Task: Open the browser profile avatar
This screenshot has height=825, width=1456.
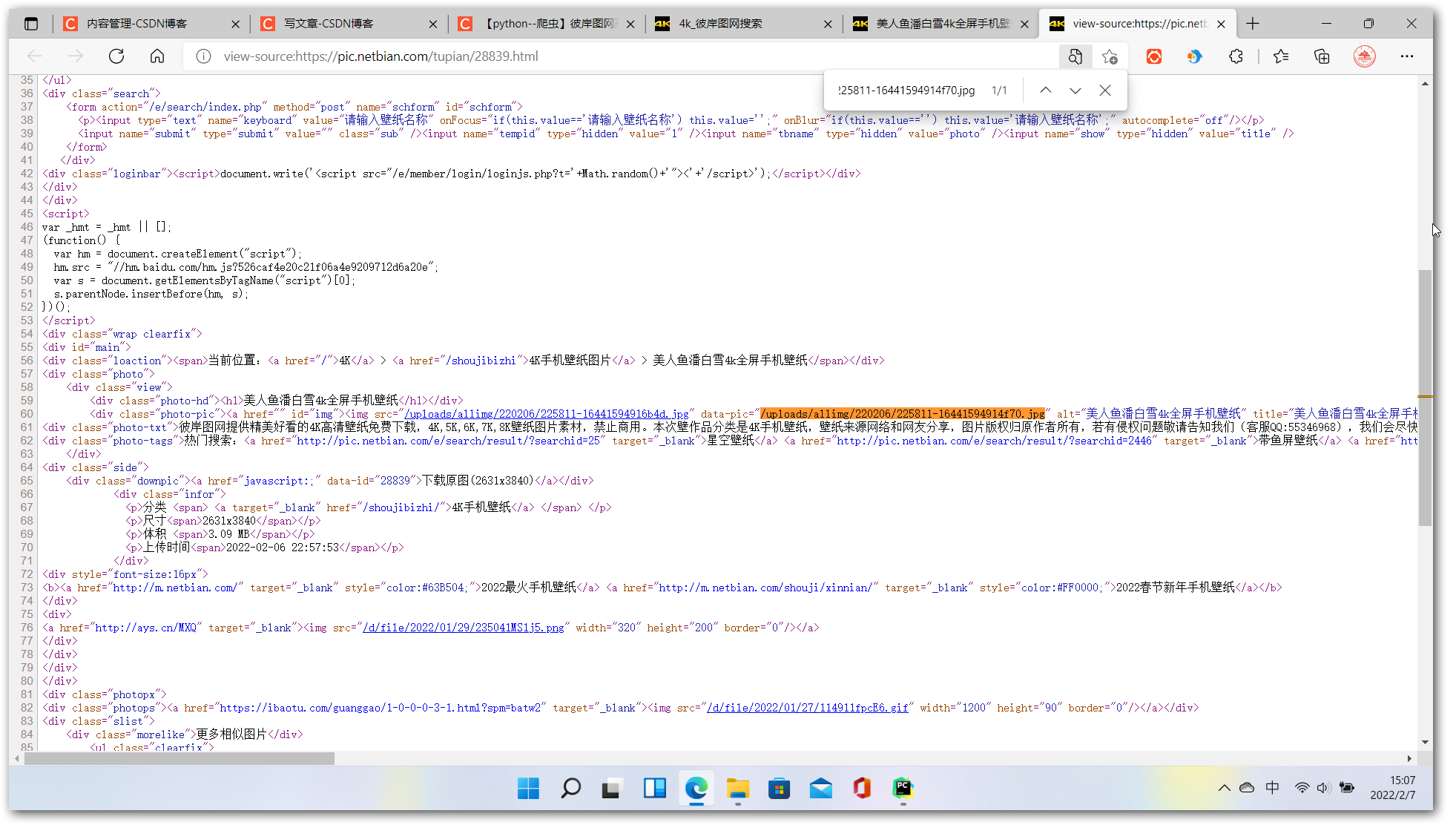Action: pyautogui.click(x=1365, y=56)
